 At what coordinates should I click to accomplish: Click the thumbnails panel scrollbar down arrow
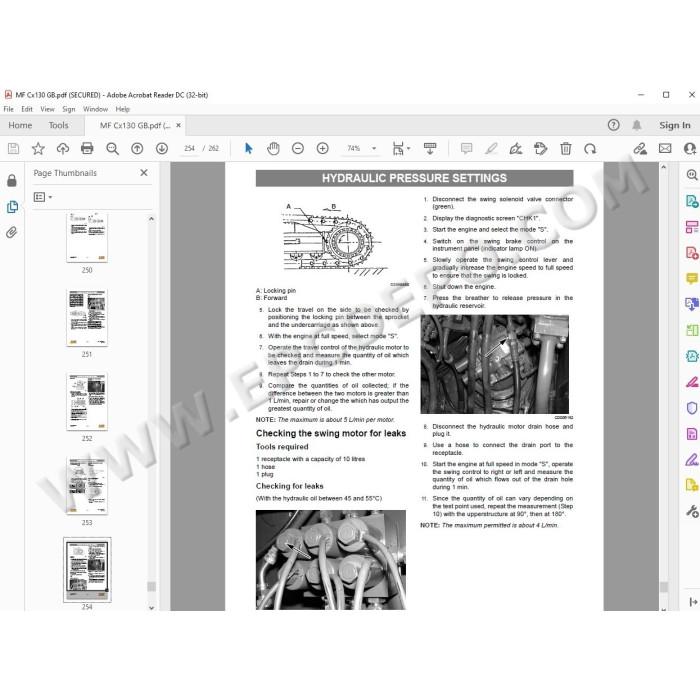tap(151, 607)
